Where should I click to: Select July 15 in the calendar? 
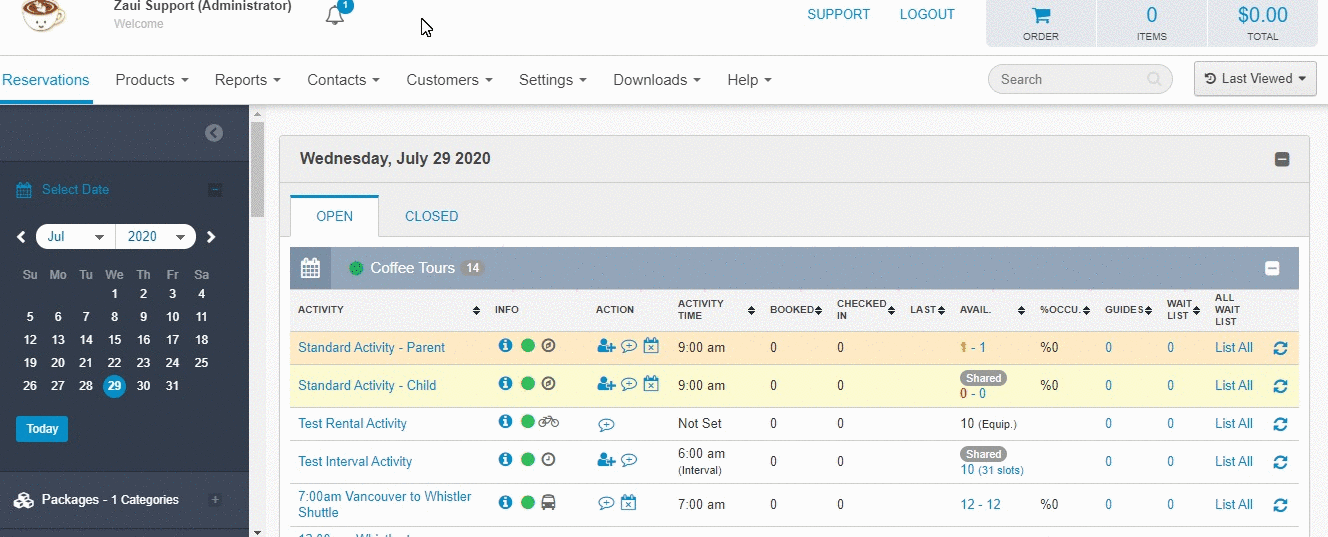pos(114,340)
